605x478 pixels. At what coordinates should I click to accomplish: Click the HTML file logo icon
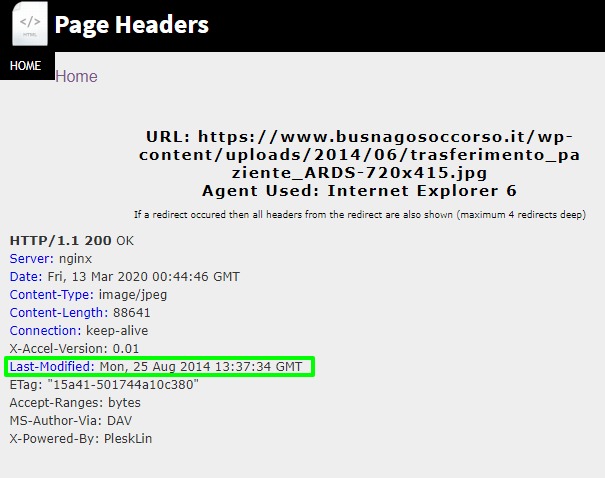(x=30, y=24)
